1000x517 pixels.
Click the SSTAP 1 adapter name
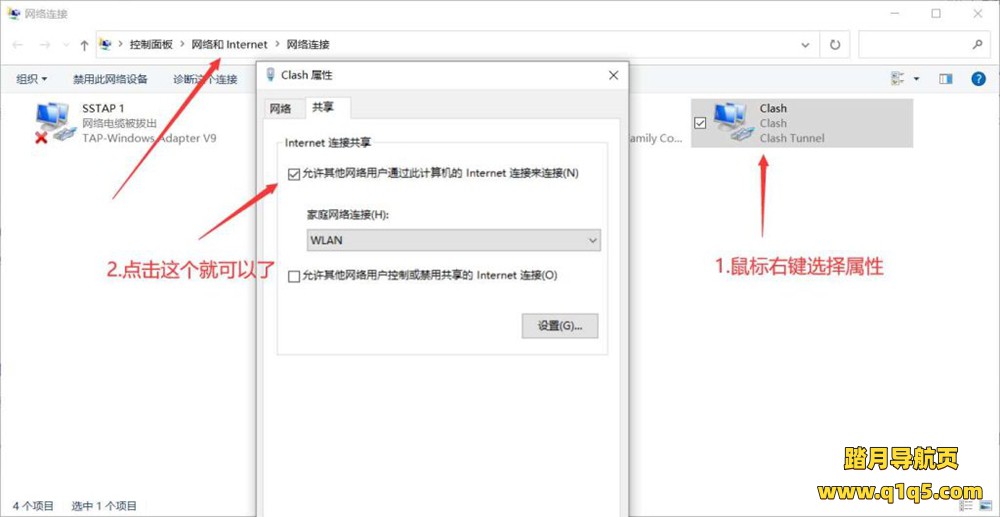[x=103, y=108]
